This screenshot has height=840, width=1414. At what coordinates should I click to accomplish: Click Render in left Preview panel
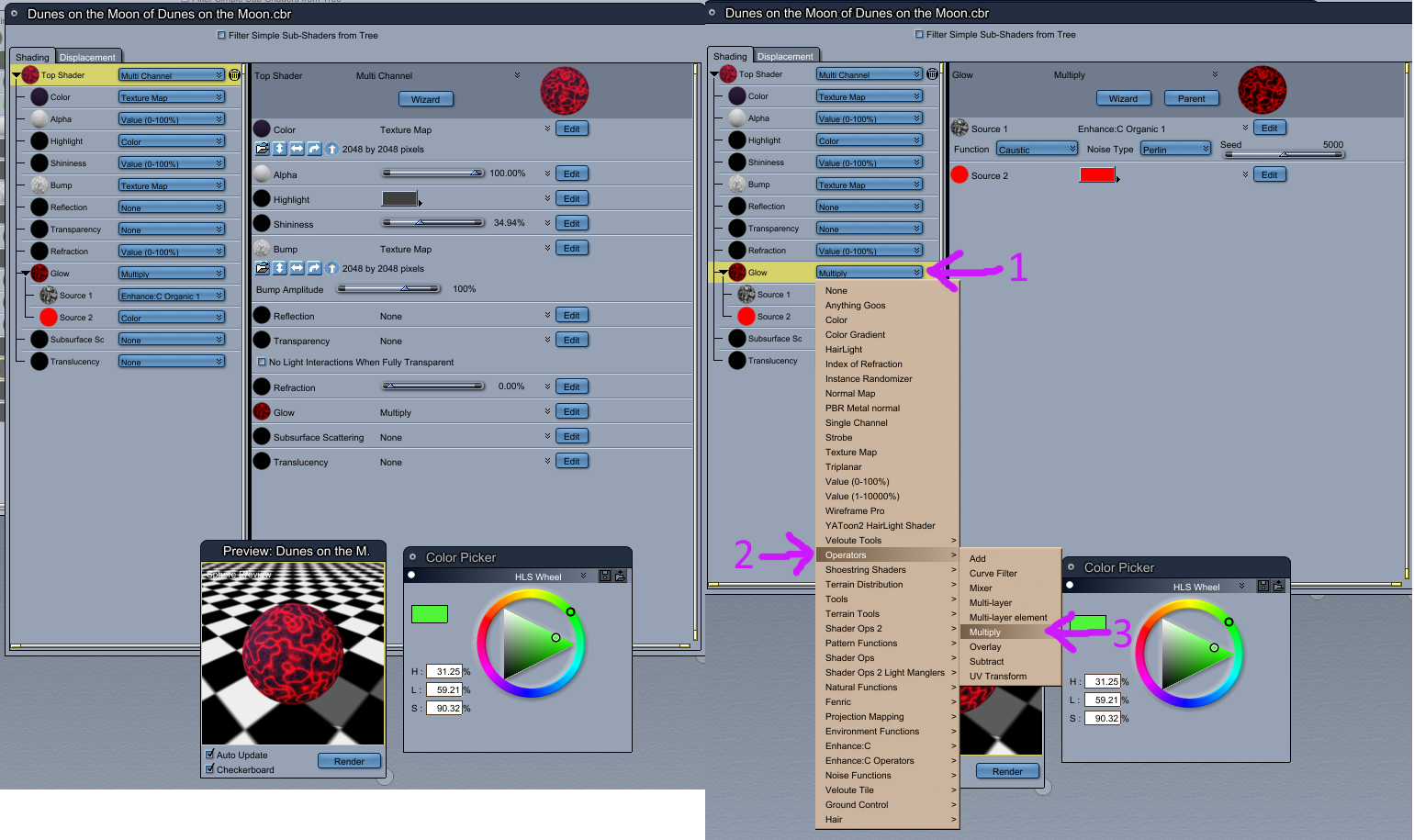click(349, 761)
